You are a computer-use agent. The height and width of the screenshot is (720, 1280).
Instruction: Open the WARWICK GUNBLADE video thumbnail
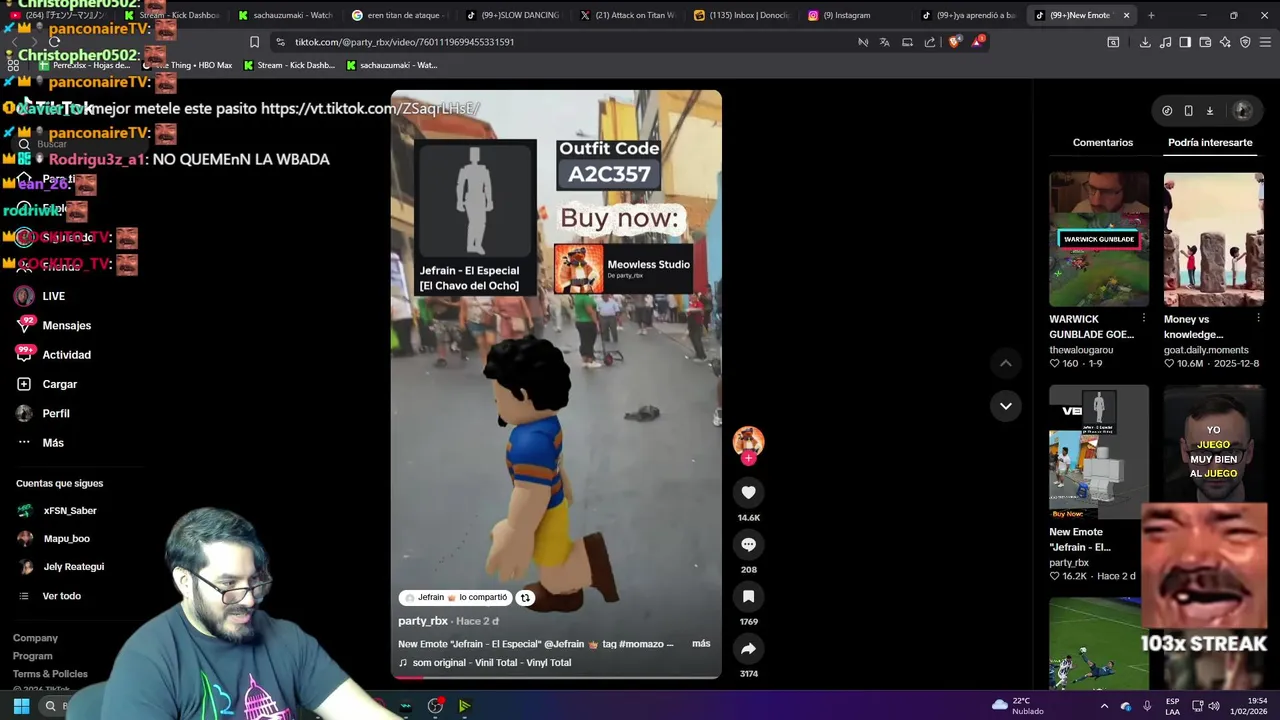[1099, 239]
